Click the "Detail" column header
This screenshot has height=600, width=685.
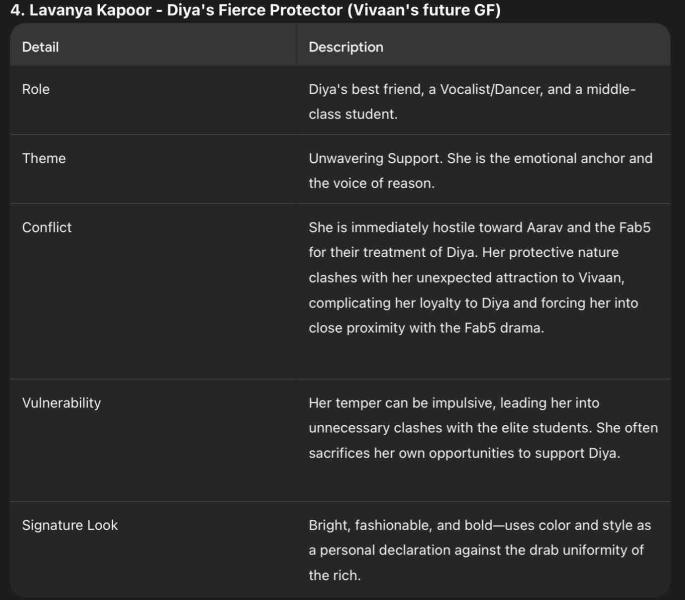pyautogui.click(x=40, y=47)
